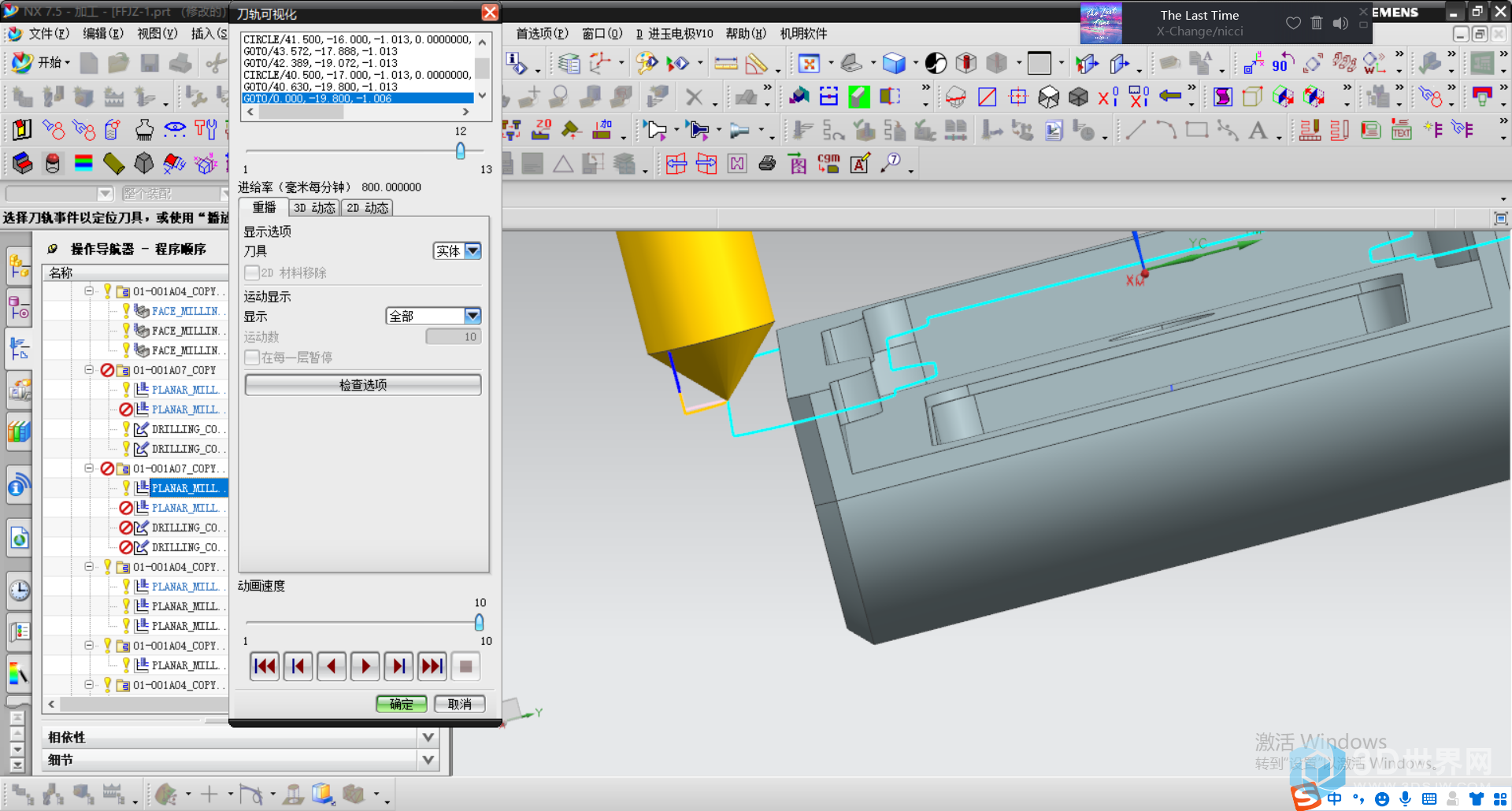Click the eye visibility toolbar icon

[175, 129]
